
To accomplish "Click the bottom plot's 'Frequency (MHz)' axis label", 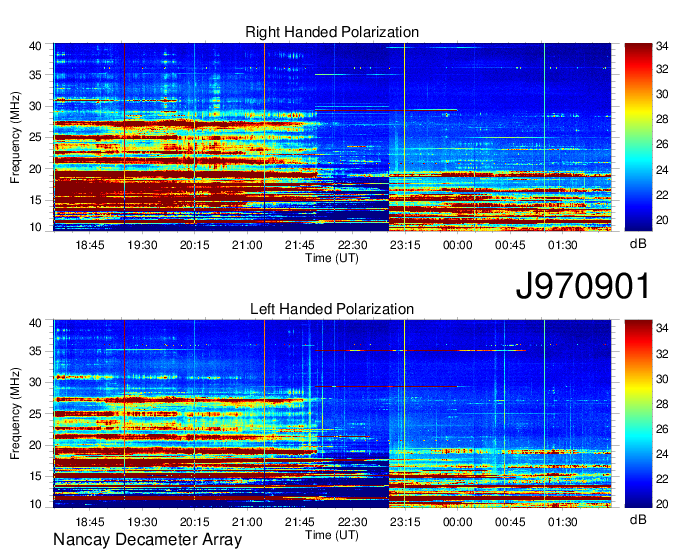I will [x=15, y=414].
